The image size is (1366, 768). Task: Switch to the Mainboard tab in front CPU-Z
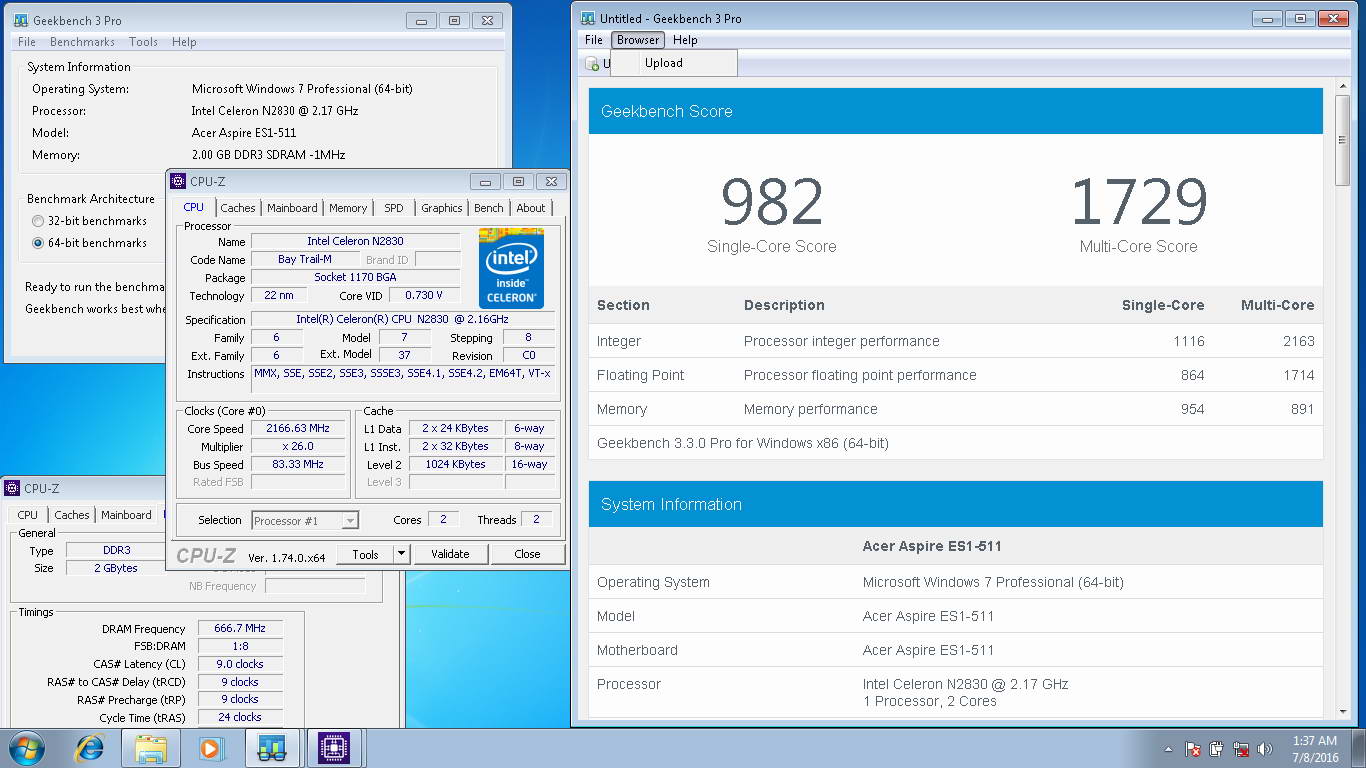(292, 208)
